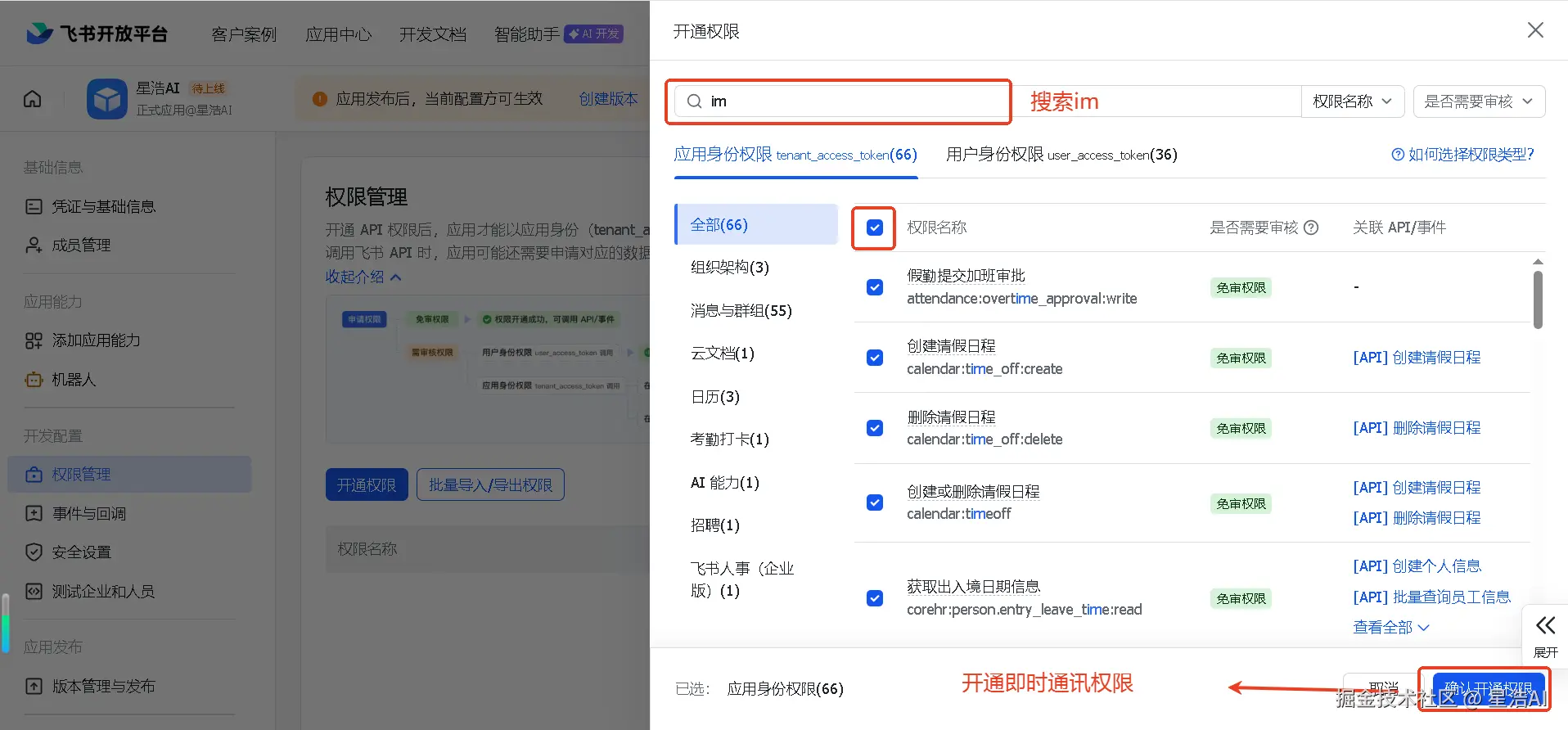Click the 事件与回调 icon

[34, 513]
